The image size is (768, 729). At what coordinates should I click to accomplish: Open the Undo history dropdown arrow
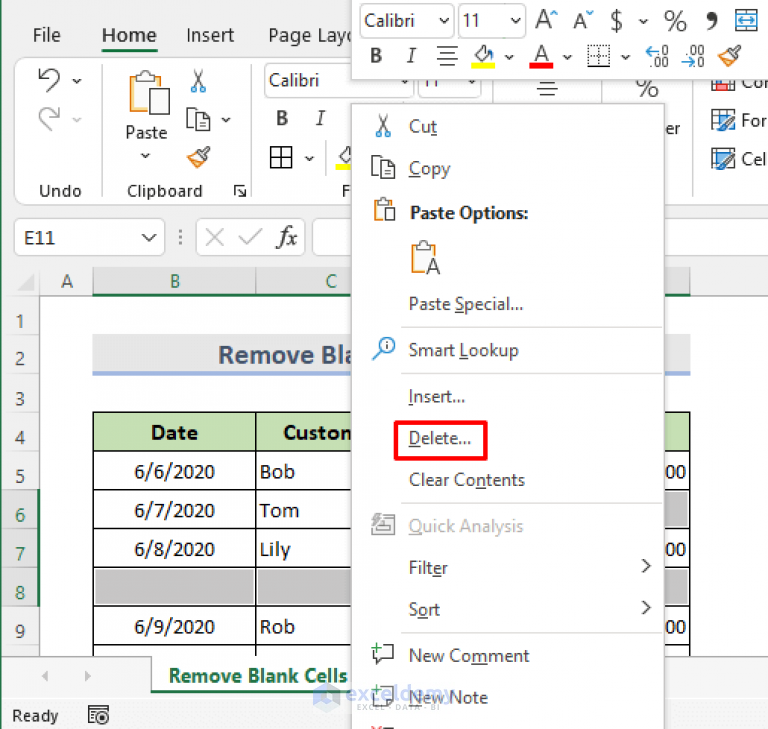click(77, 81)
